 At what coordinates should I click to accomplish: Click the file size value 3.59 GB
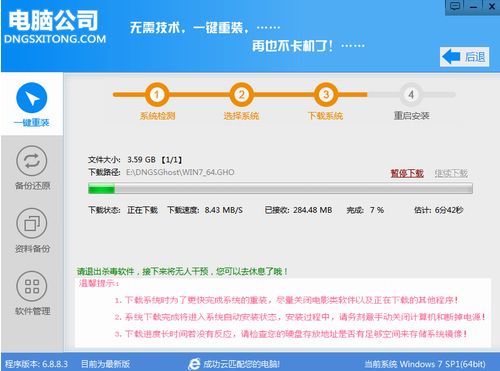(141, 160)
